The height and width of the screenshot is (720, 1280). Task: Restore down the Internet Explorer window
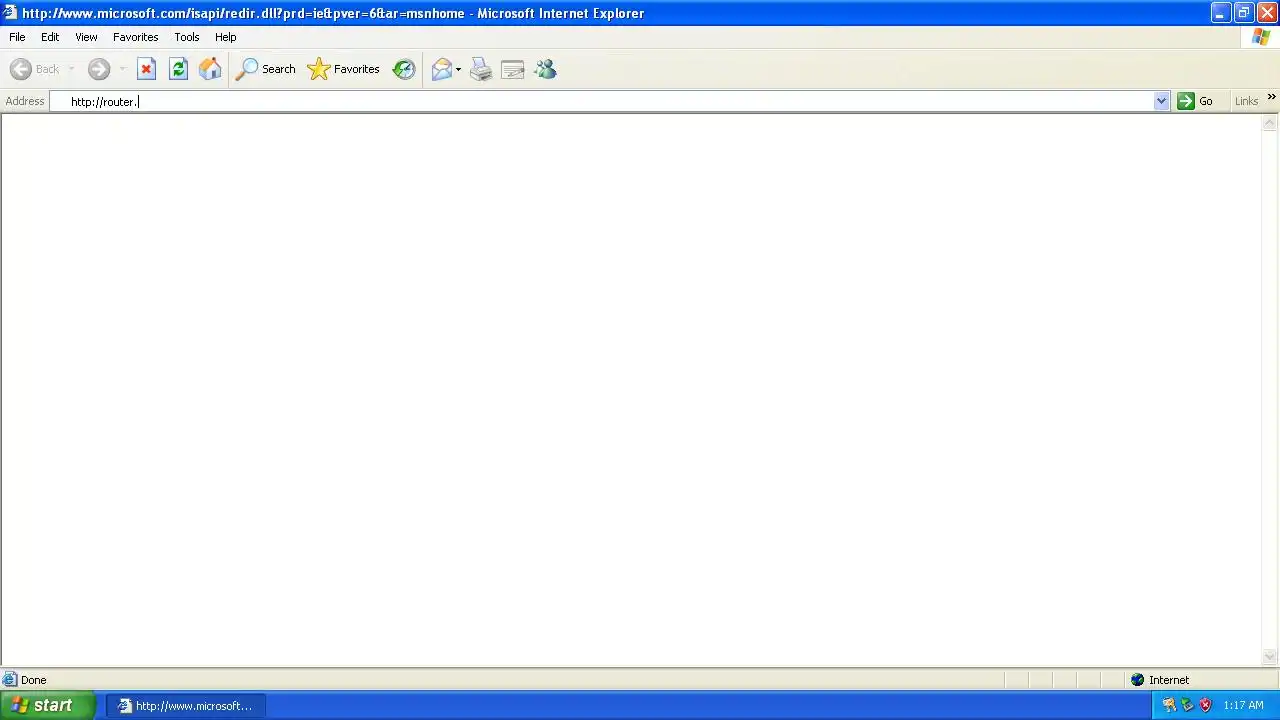pyautogui.click(x=1243, y=13)
